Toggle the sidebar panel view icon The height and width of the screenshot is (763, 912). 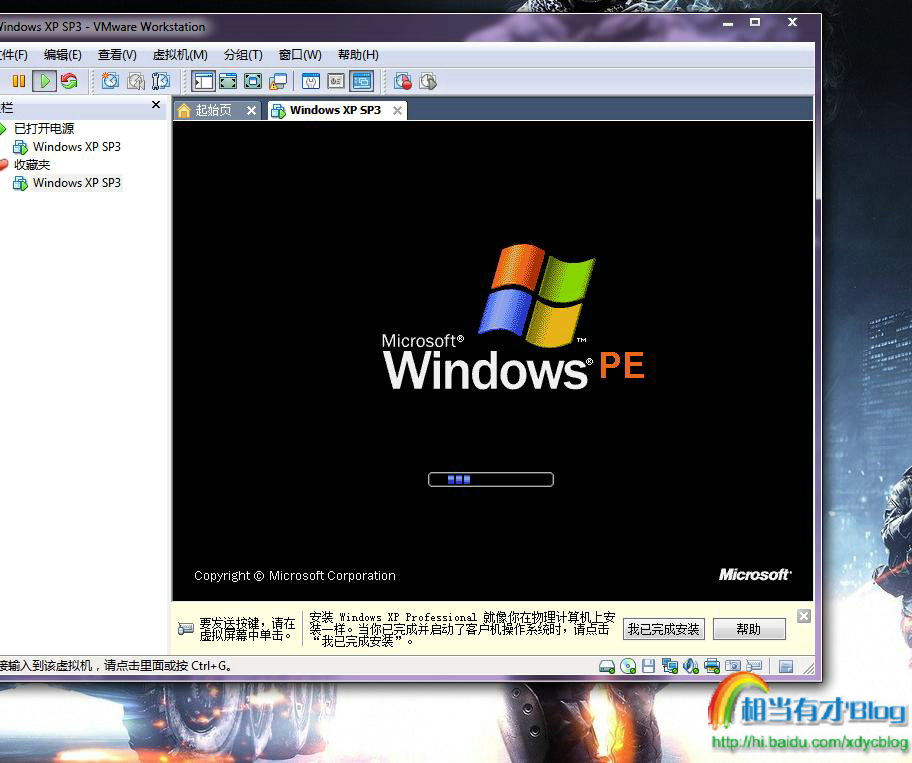point(203,81)
